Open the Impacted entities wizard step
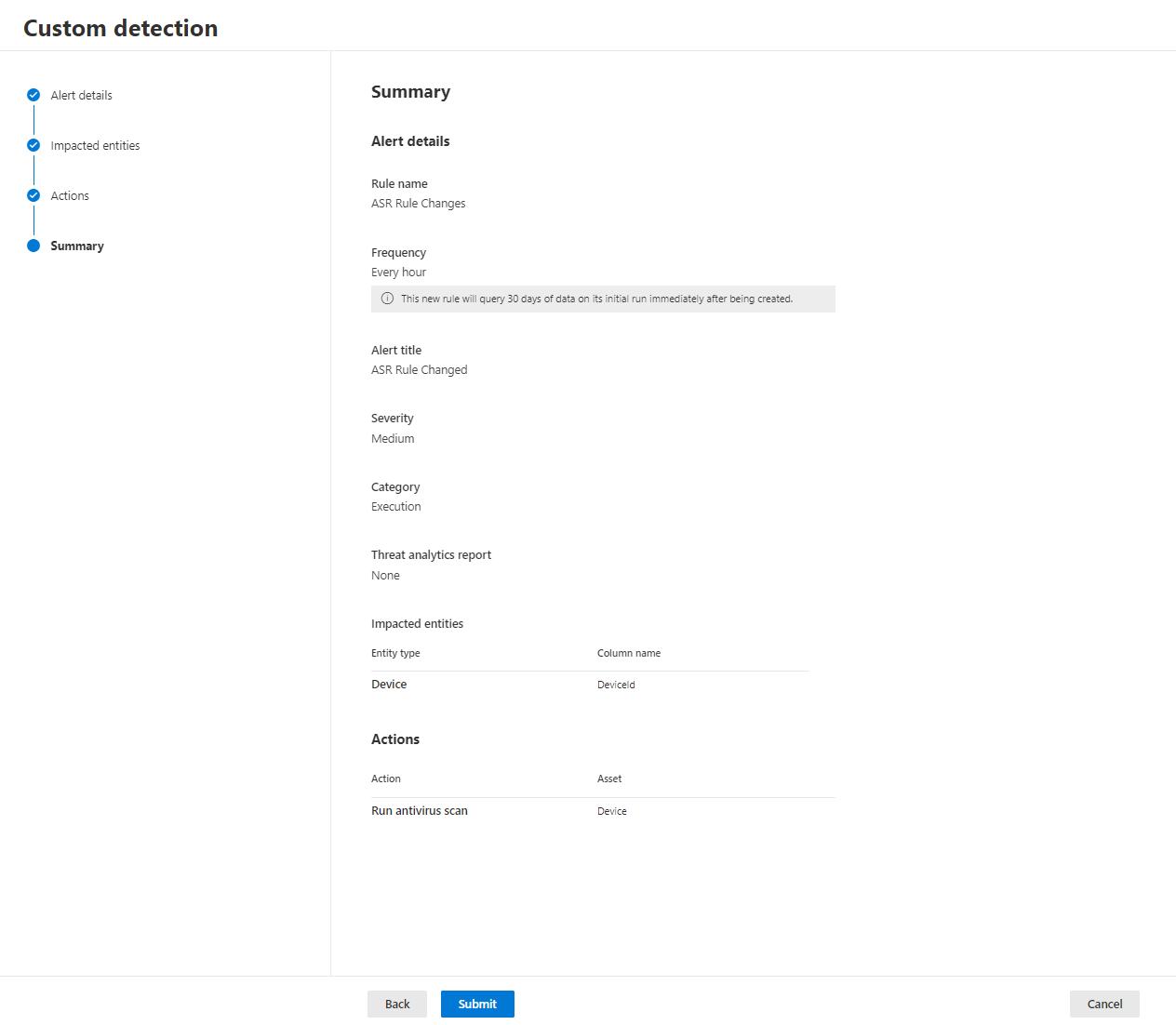The height and width of the screenshot is (1025, 1176). pyautogui.click(x=95, y=145)
